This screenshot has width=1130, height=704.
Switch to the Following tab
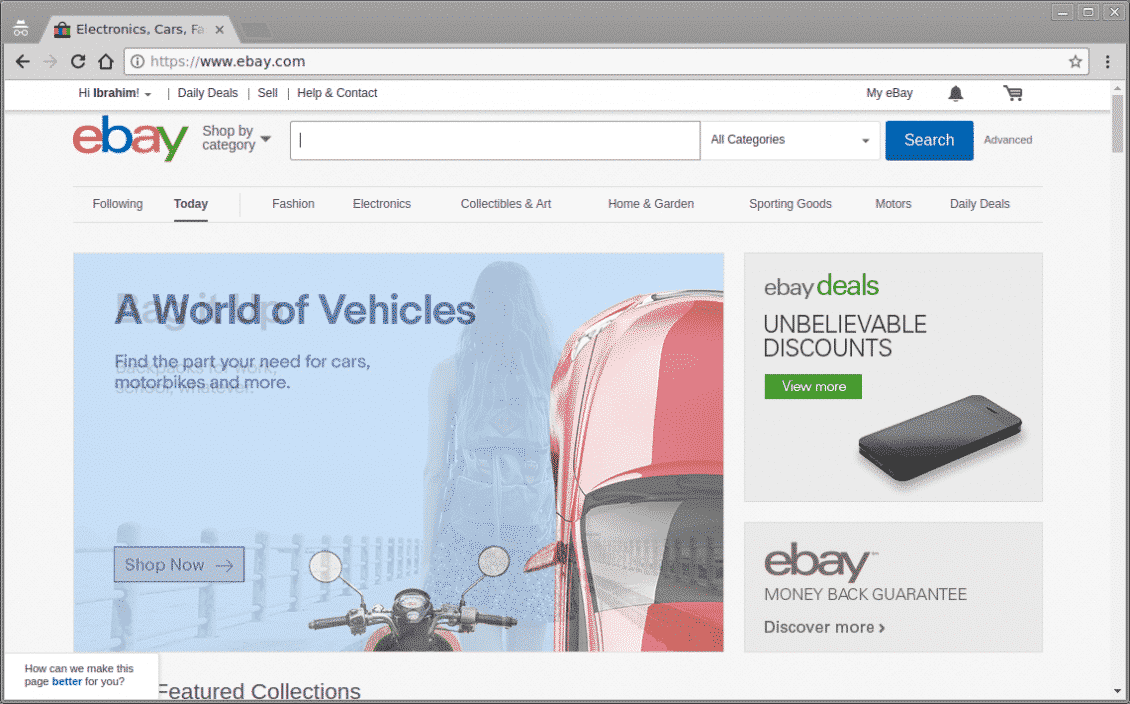[117, 204]
